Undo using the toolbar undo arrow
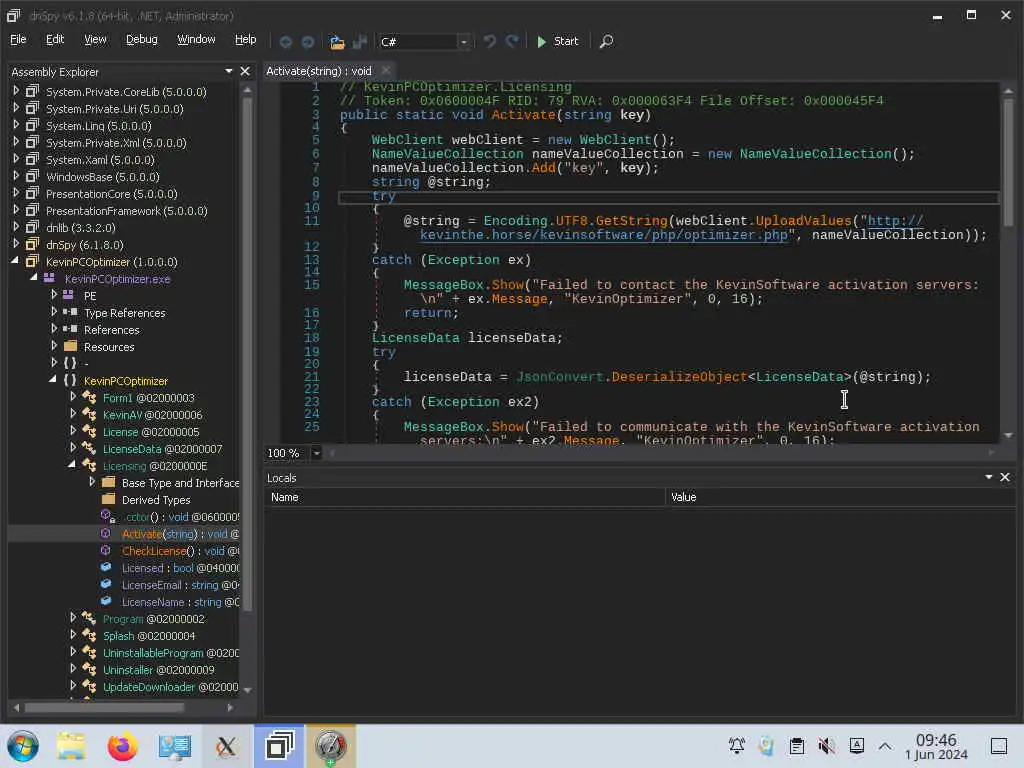Screen dimensions: 1024x768 pyautogui.click(x=489, y=41)
